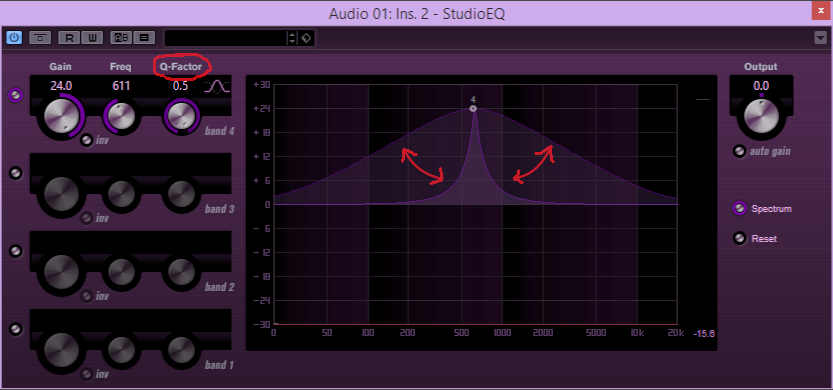
Task: Activate band 3 on/off button
Action: pyautogui.click(x=16, y=174)
